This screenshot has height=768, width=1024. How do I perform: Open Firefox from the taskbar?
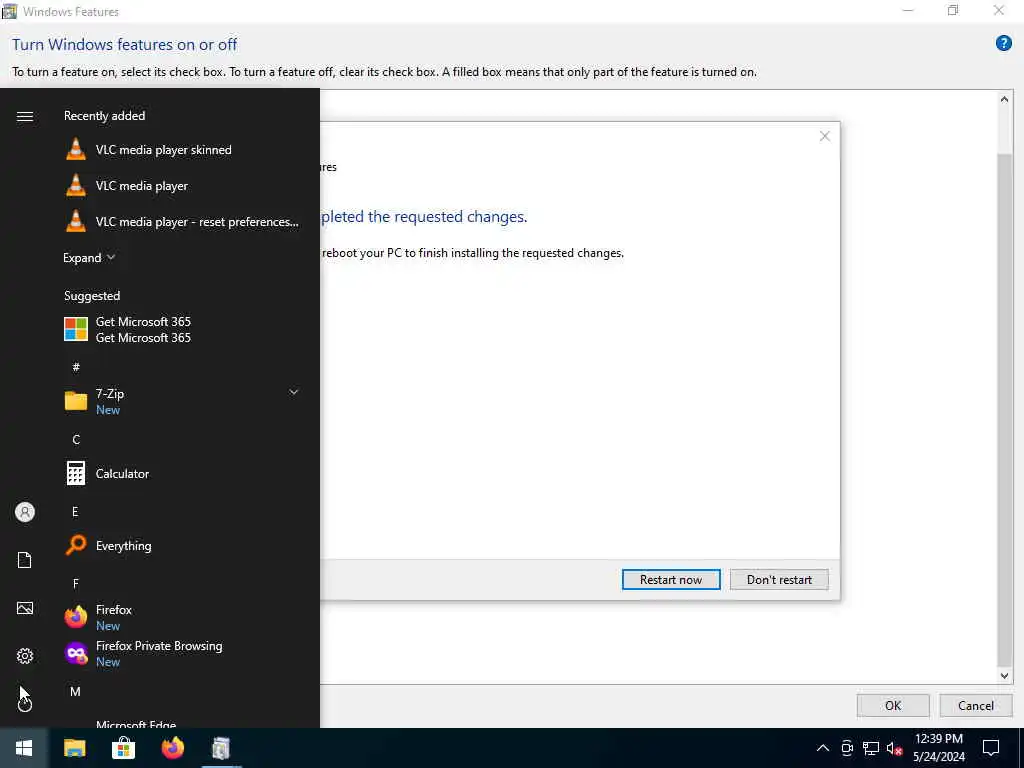pos(172,748)
